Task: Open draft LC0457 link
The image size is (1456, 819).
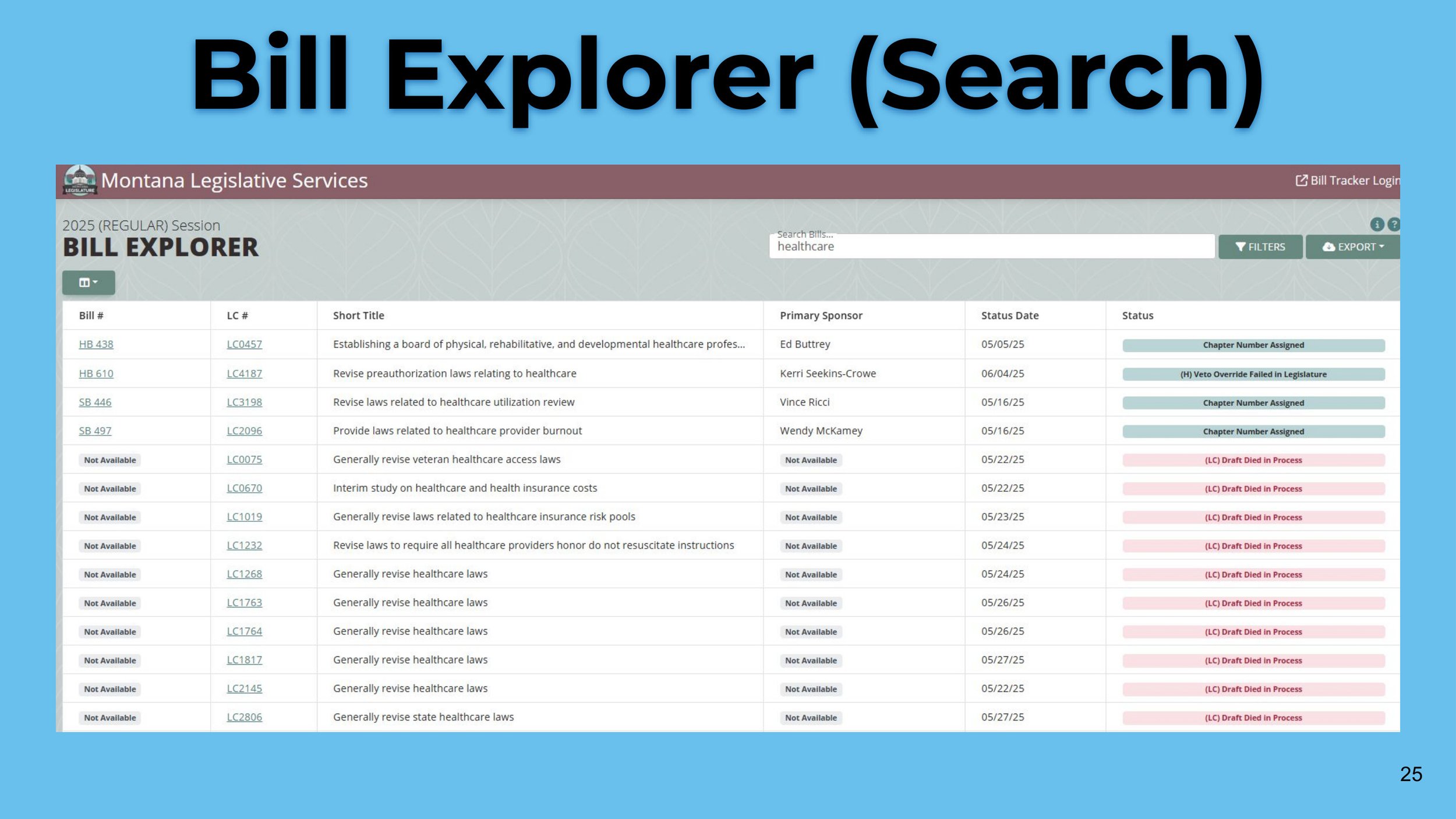Action: pyautogui.click(x=244, y=344)
